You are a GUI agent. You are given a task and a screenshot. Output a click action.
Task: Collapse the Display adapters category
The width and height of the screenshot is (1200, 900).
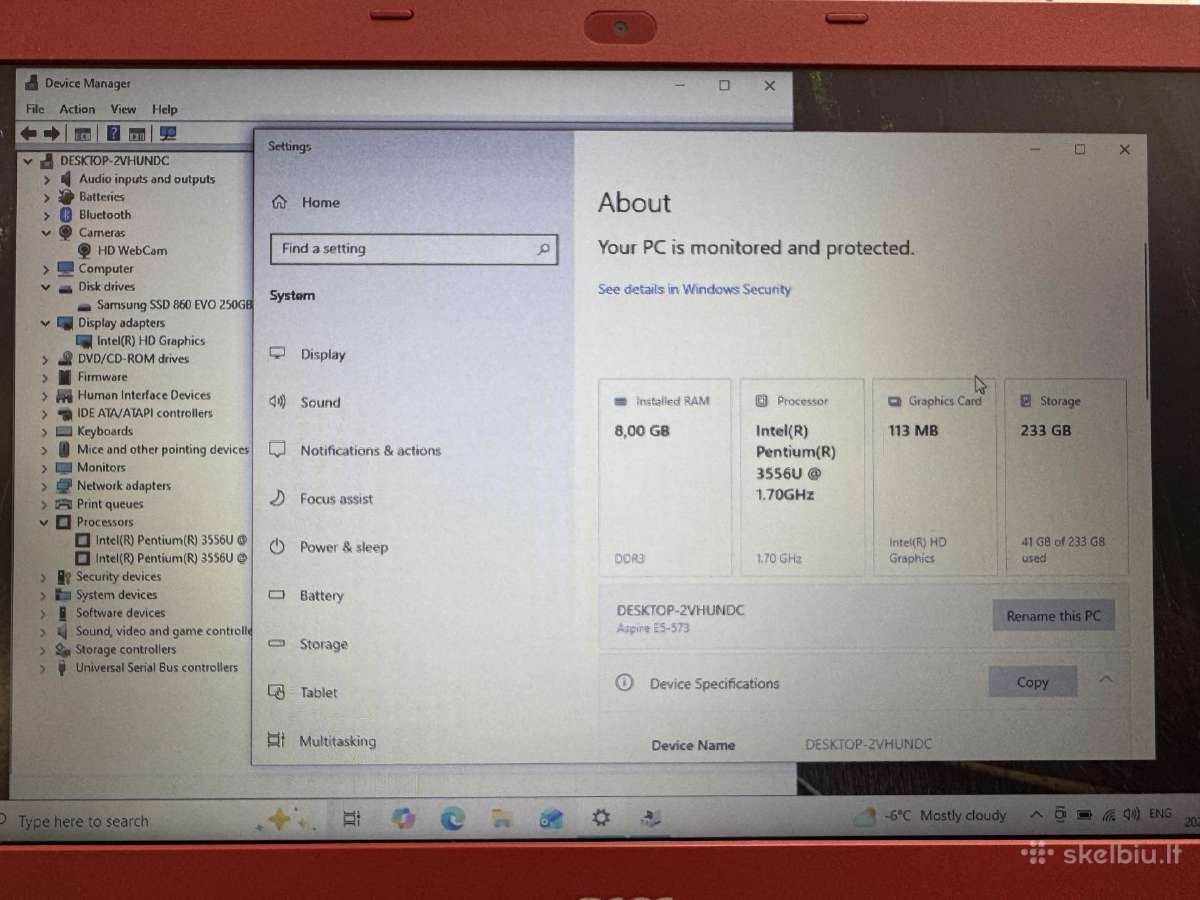click(46, 323)
